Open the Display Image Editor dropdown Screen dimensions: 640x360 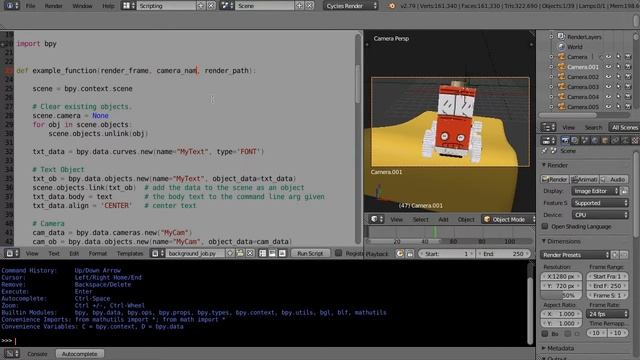click(x=595, y=191)
